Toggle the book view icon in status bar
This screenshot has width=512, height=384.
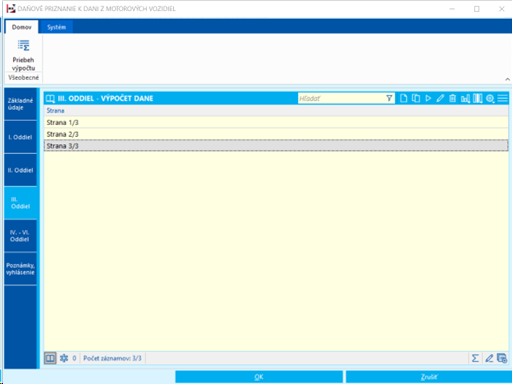(50, 358)
